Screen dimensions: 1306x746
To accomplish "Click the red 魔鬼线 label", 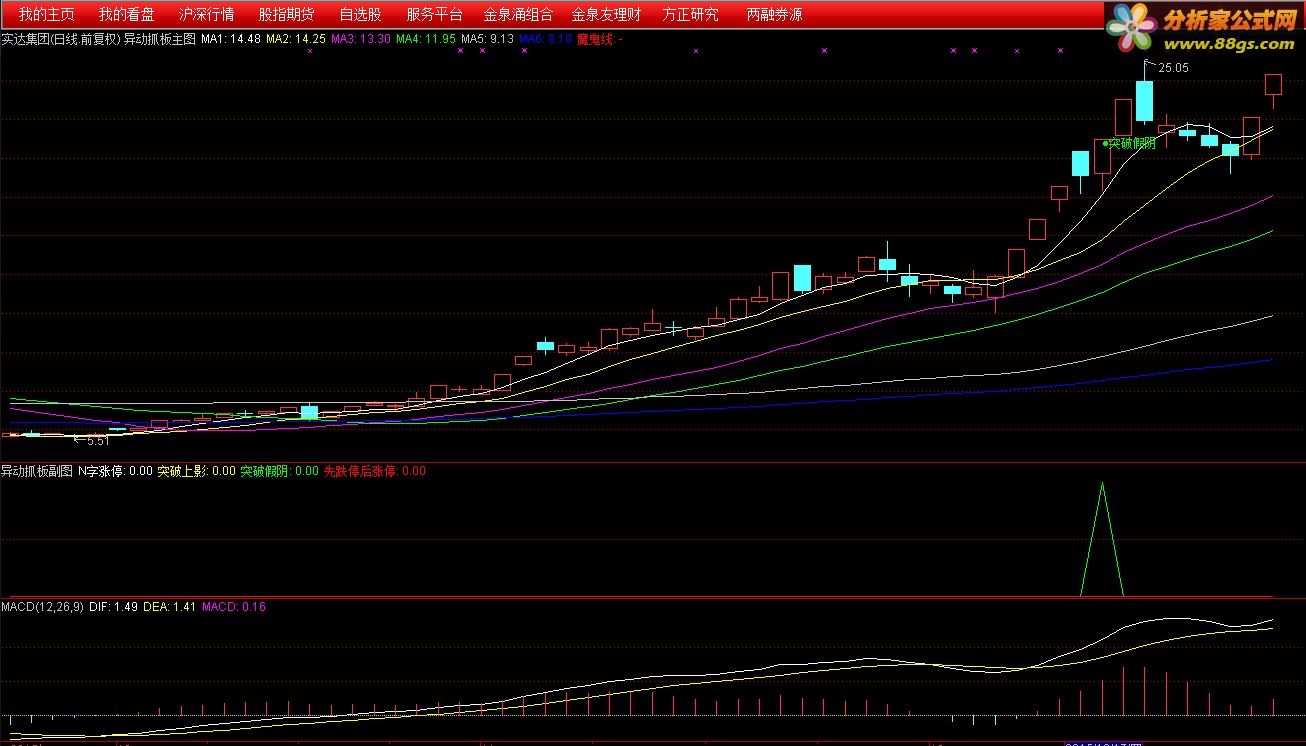I will pyautogui.click(x=600, y=39).
